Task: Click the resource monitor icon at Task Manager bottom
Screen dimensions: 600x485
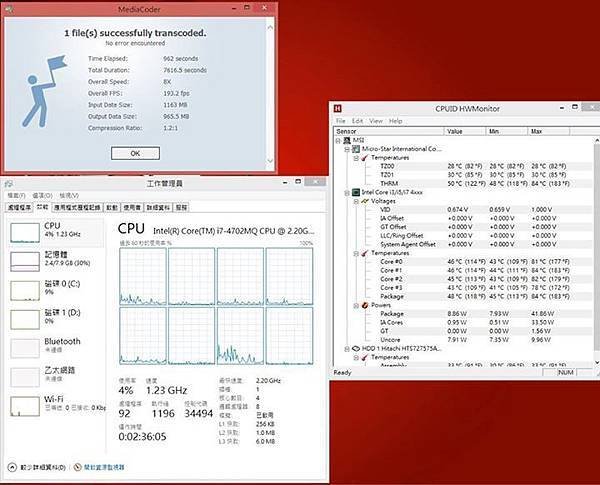Action: (77, 467)
